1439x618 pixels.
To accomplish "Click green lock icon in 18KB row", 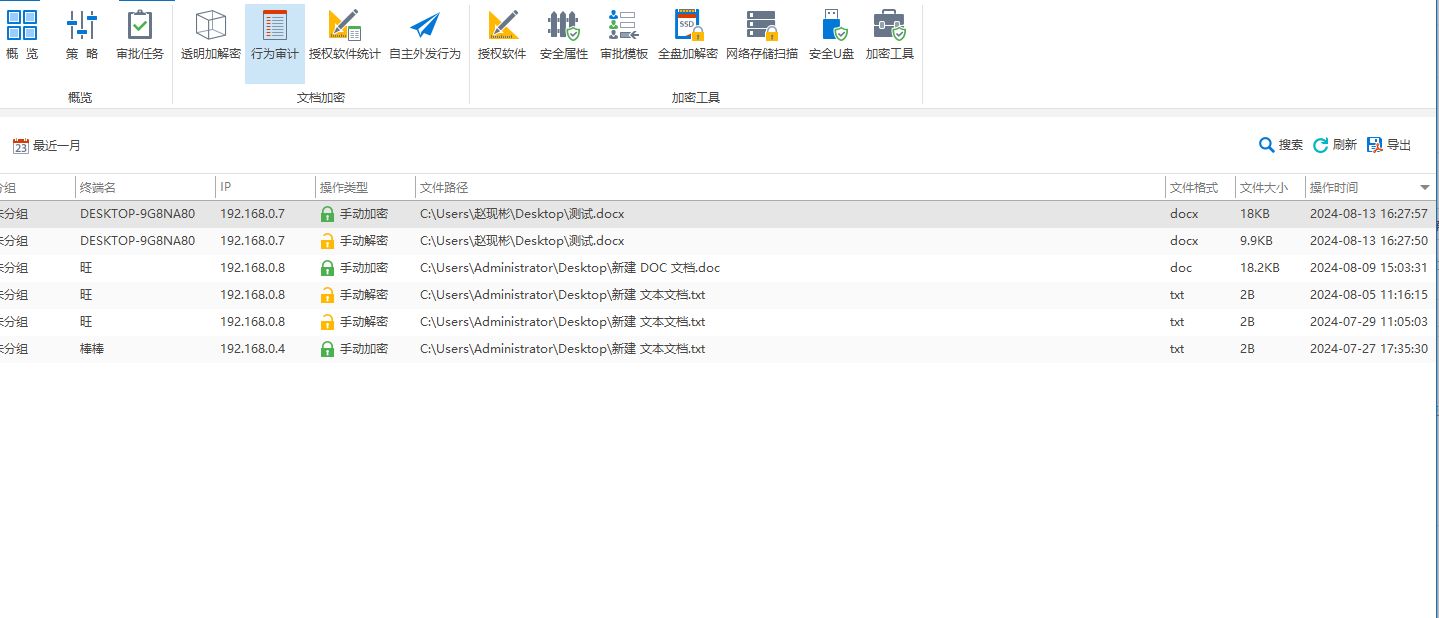I will coord(327,214).
